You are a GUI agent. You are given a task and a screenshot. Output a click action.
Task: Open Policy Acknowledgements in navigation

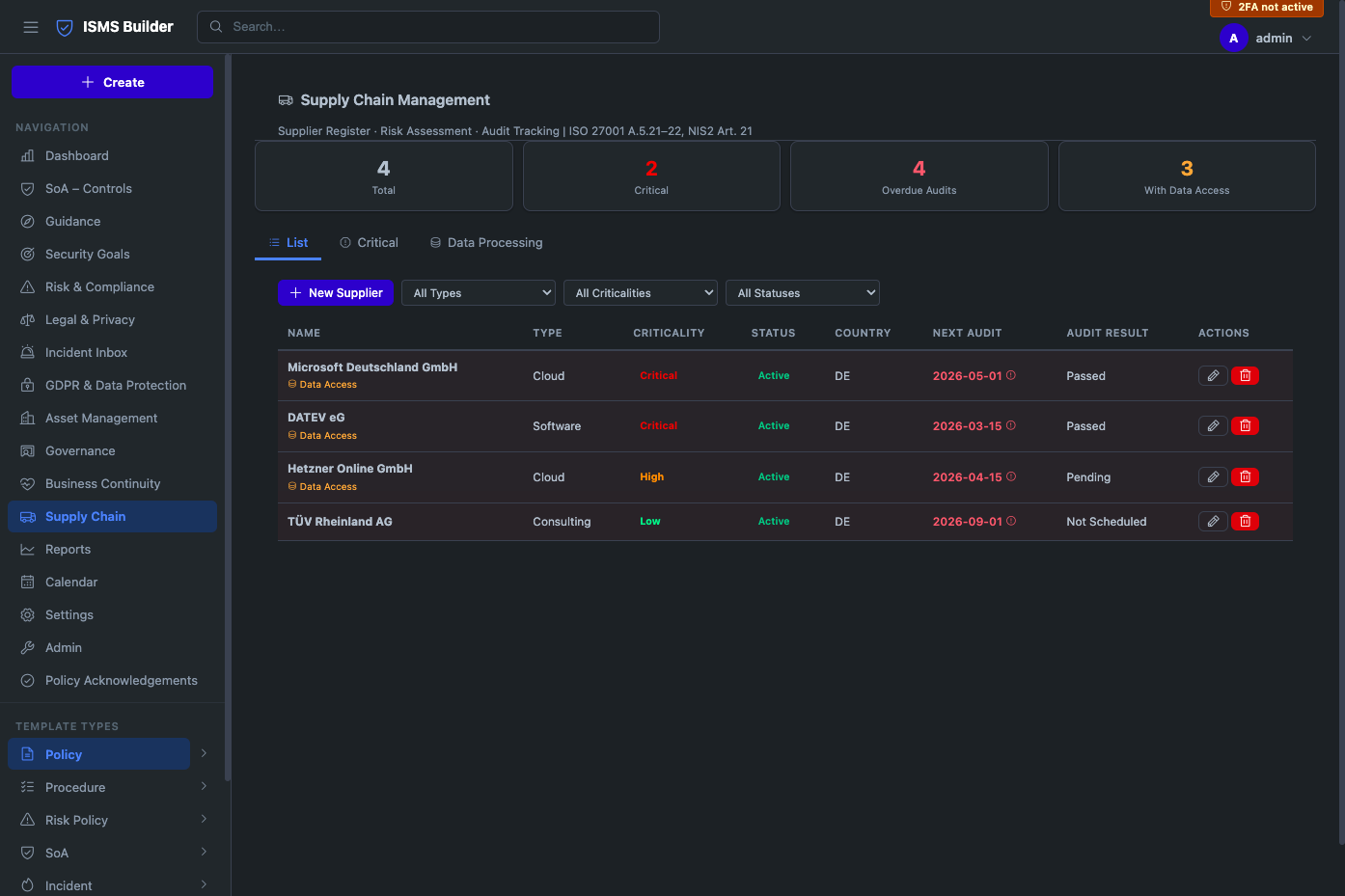tap(112, 681)
